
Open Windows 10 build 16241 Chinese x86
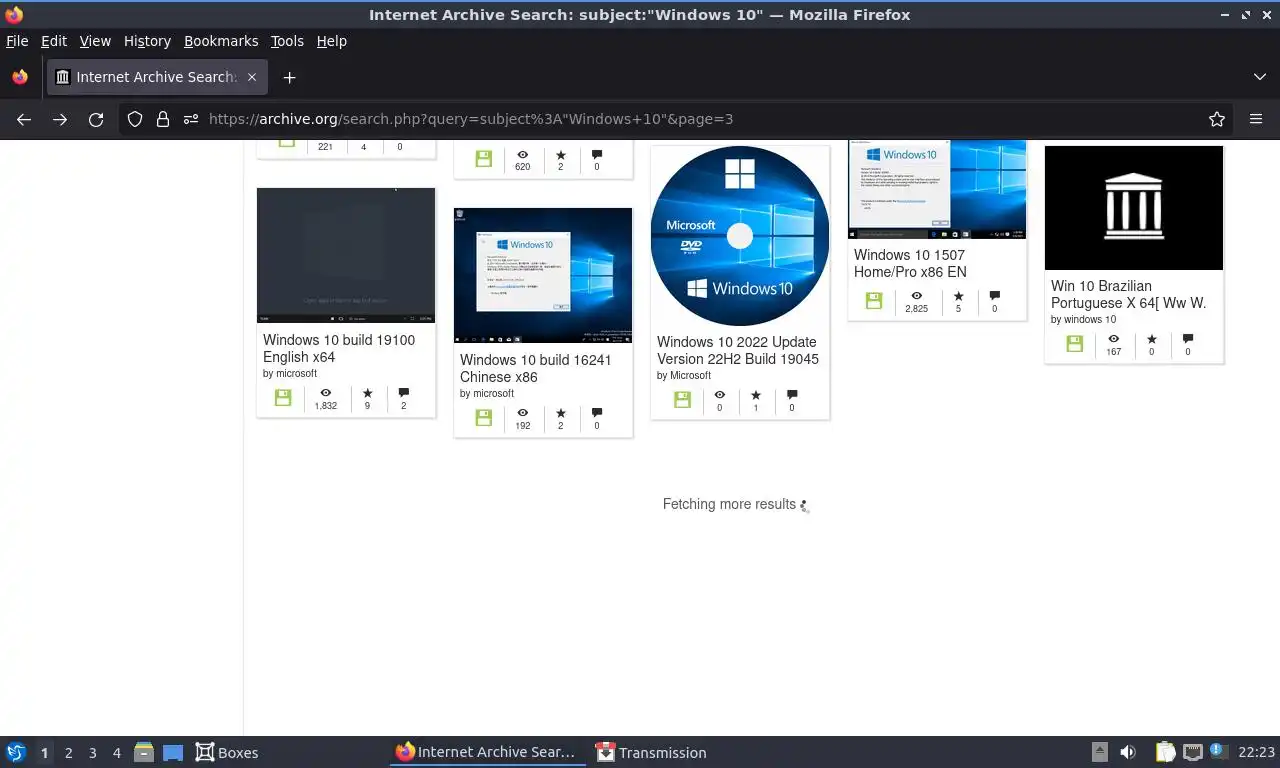tap(535, 368)
